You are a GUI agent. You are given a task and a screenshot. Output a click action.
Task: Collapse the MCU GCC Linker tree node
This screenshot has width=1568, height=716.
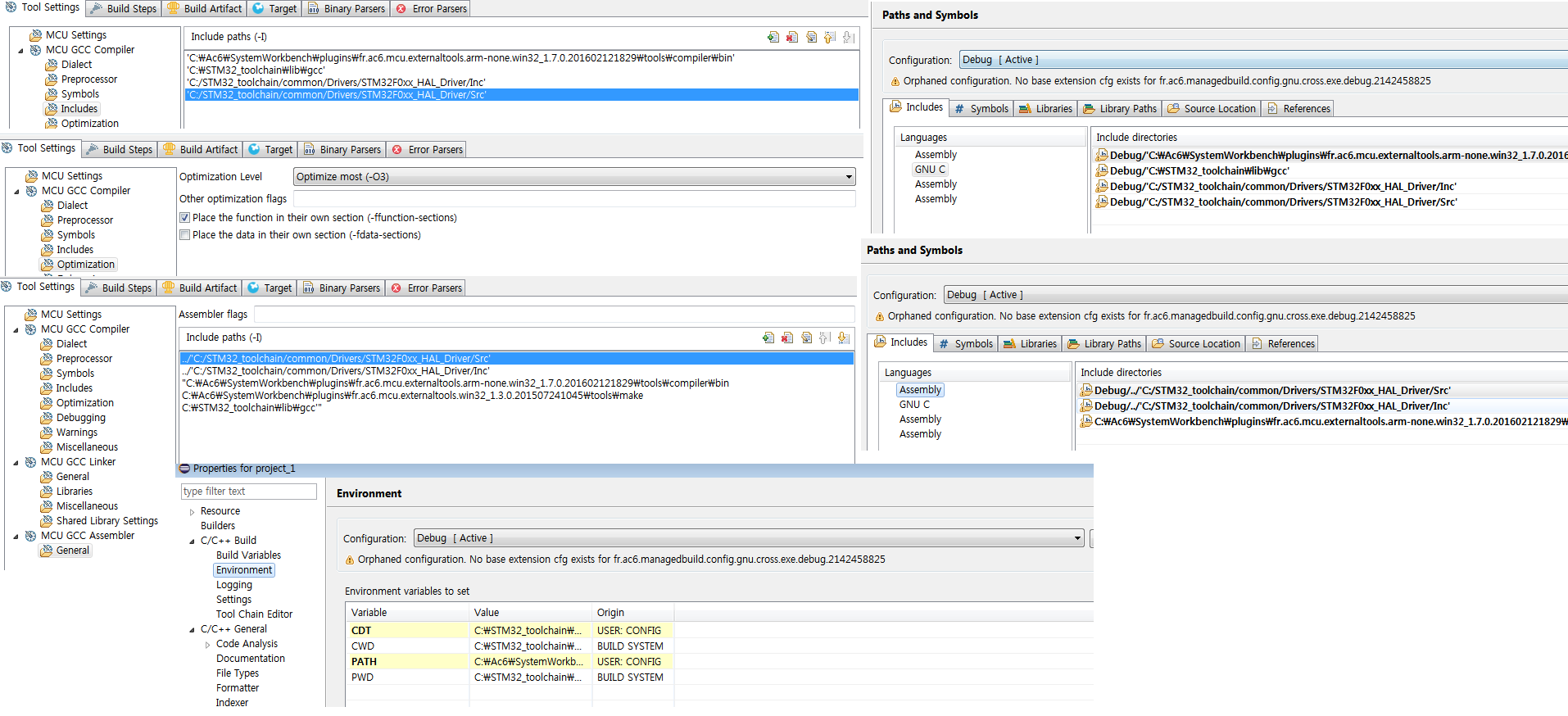(x=16, y=463)
